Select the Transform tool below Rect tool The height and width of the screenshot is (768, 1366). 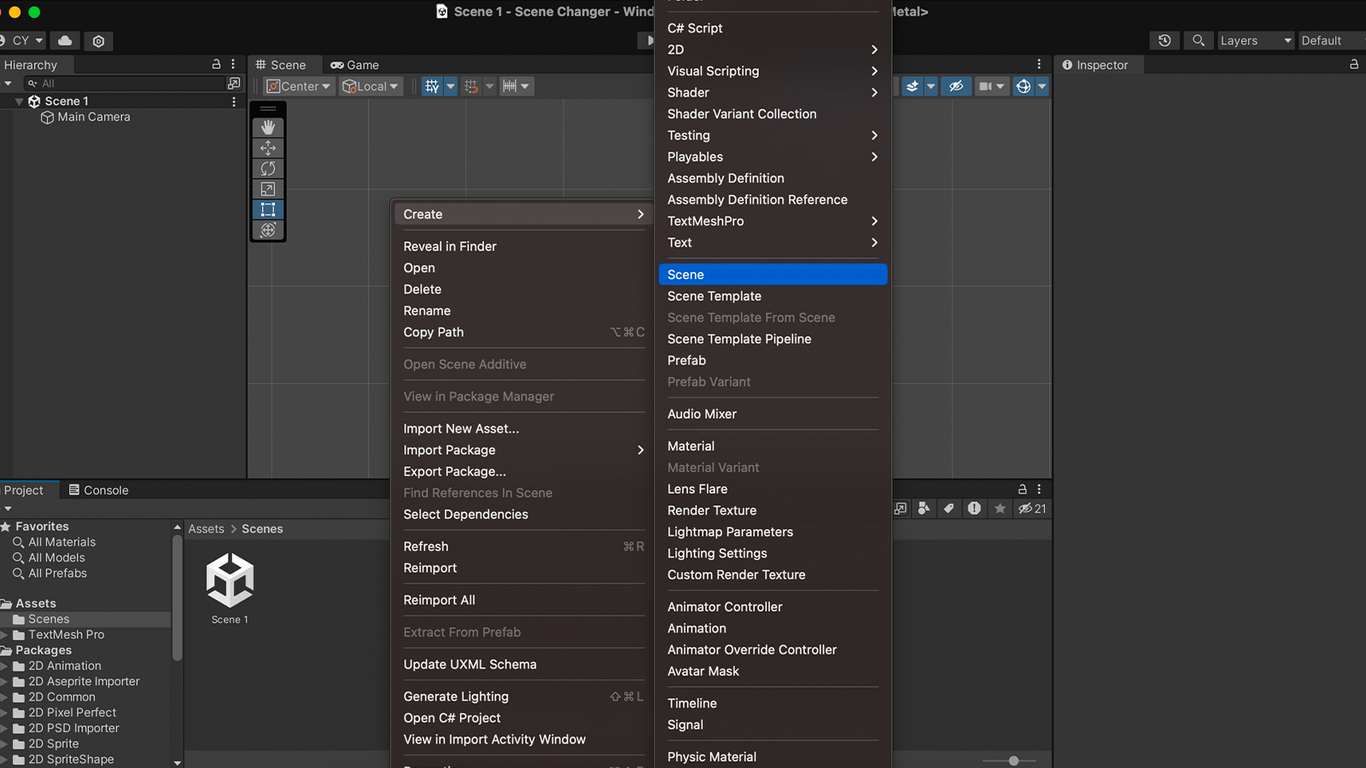point(267,230)
